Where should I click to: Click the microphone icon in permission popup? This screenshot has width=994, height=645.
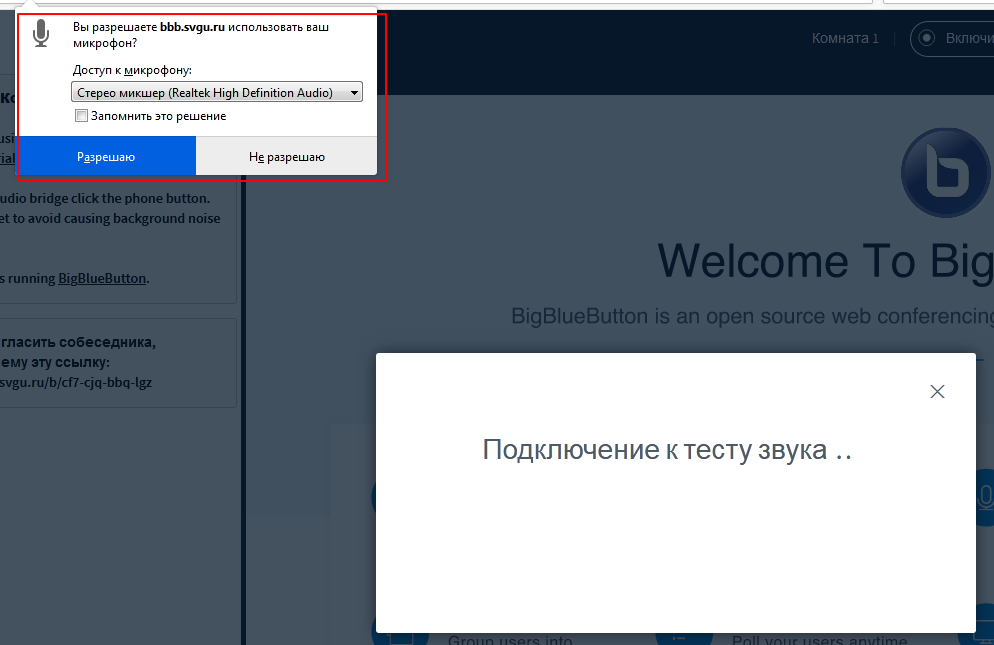coord(40,34)
